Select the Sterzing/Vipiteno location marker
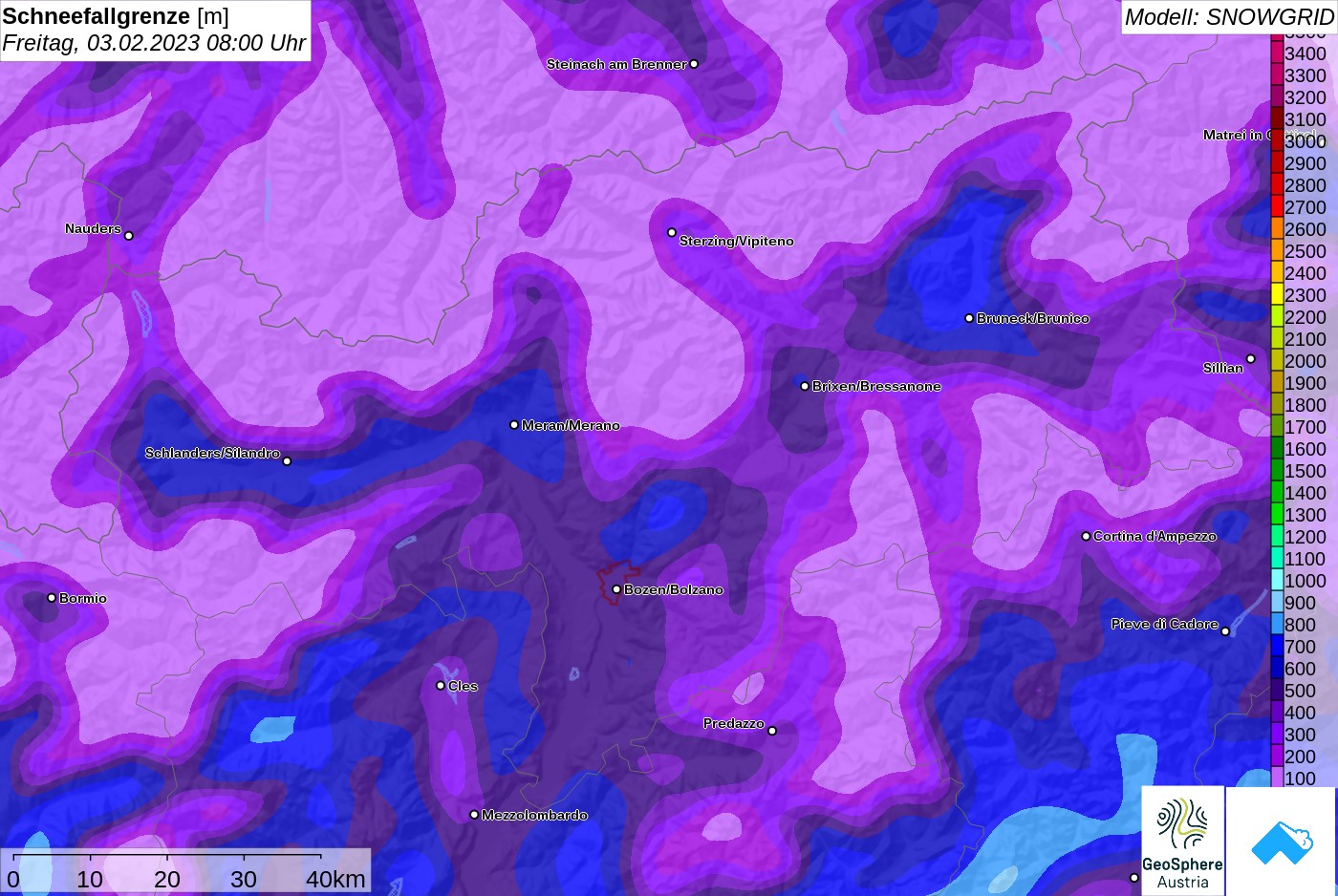This screenshot has width=1338, height=896. [x=672, y=232]
